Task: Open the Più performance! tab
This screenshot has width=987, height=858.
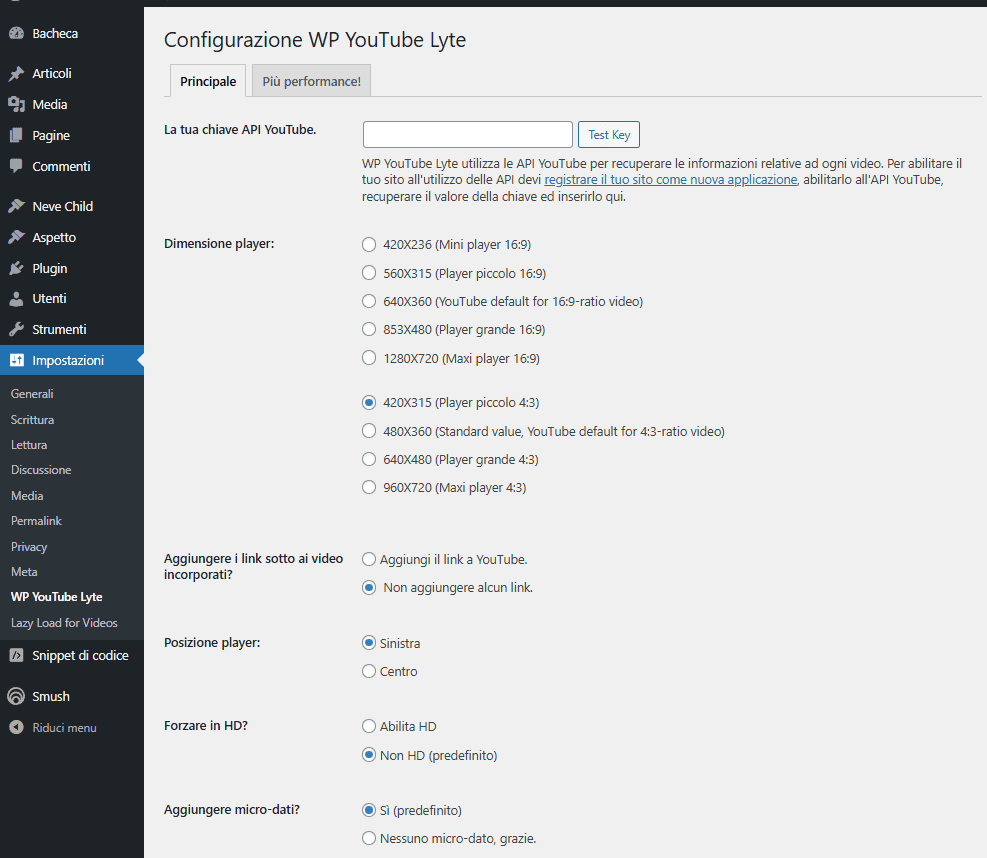Action: click(x=312, y=81)
